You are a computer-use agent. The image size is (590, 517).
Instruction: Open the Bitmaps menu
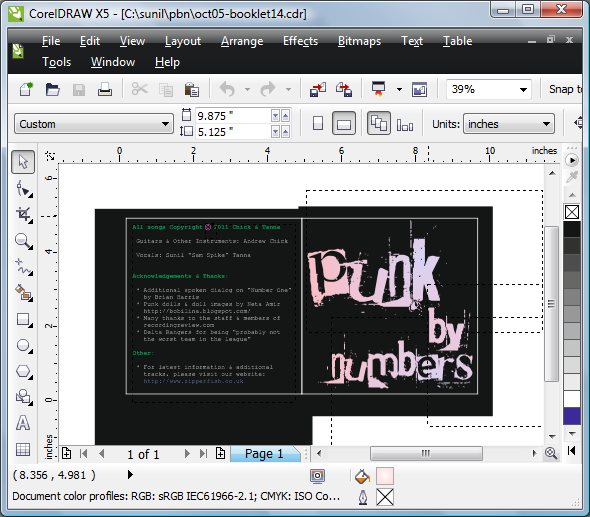tap(359, 41)
